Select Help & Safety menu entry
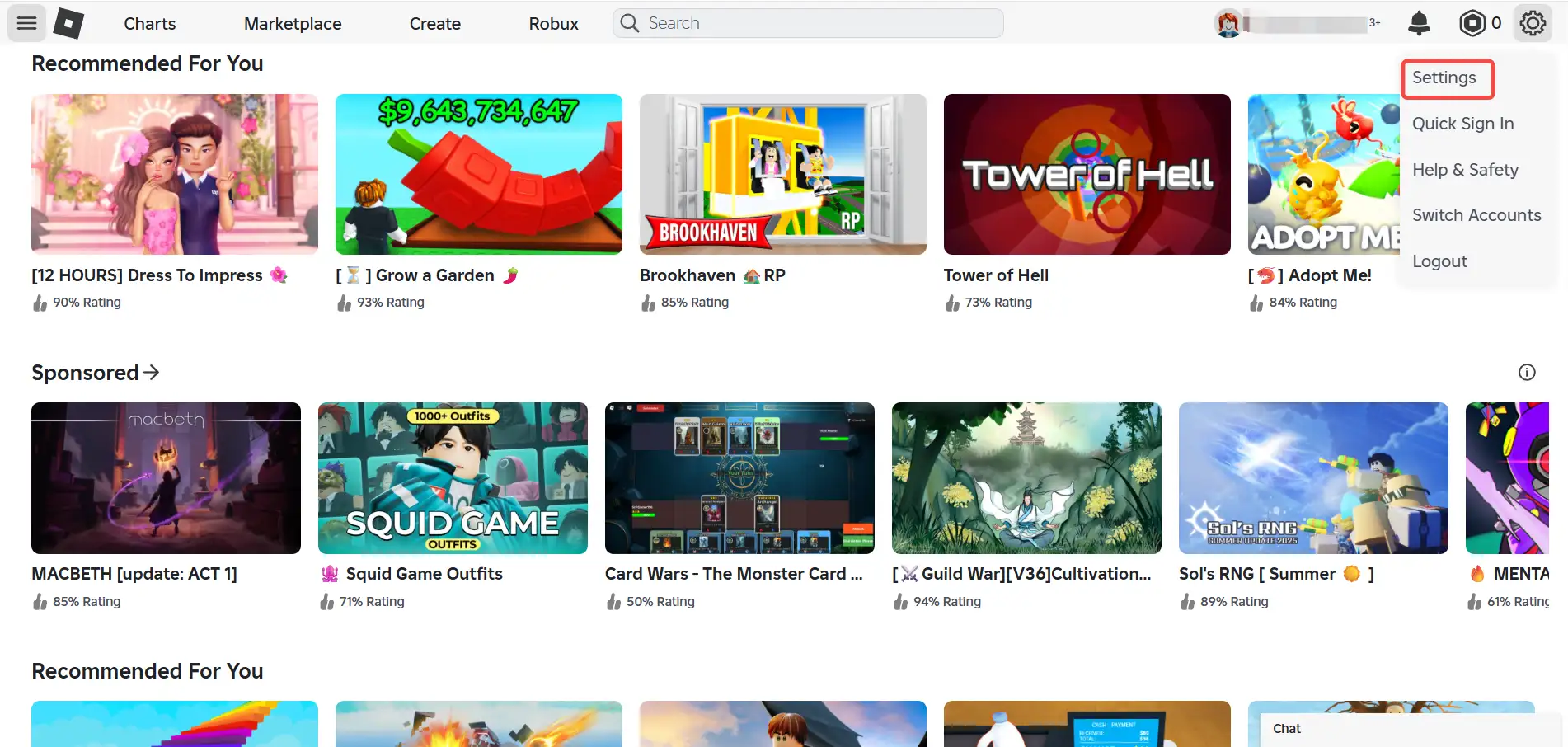The image size is (1568, 747). [x=1465, y=169]
